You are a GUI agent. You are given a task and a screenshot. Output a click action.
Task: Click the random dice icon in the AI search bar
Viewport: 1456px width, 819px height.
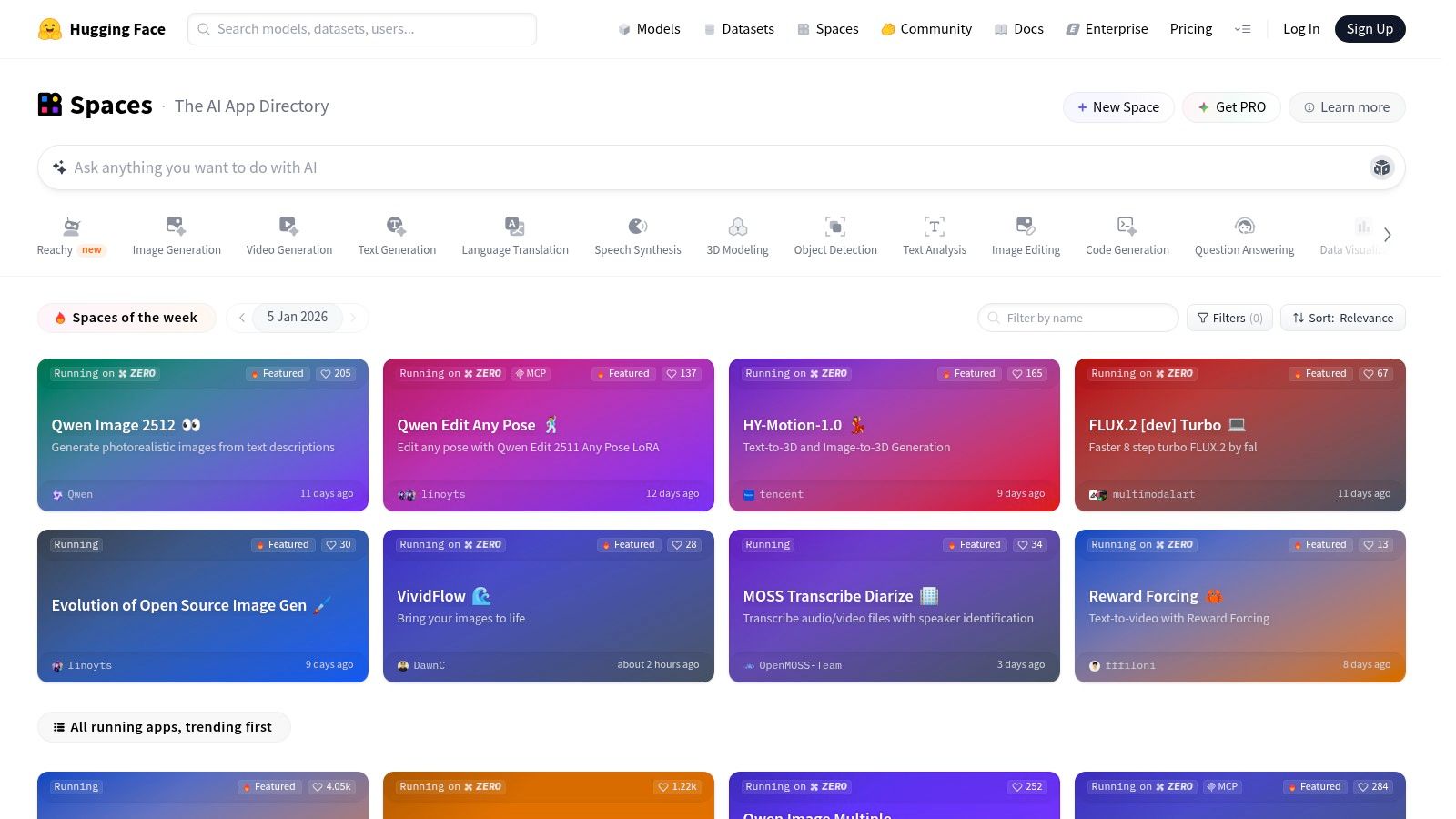[1381, 167]
